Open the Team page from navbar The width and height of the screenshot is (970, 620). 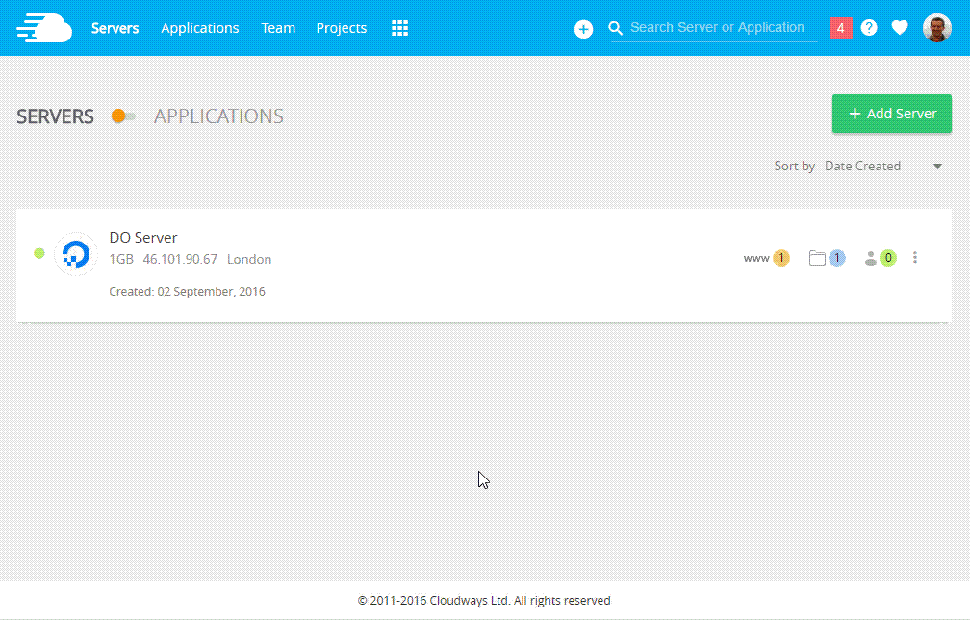click(x=278, y=28)
